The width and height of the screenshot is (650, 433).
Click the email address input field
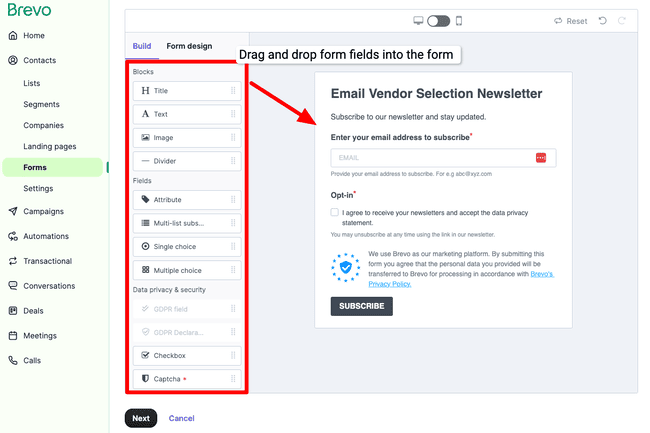(430, 158)
